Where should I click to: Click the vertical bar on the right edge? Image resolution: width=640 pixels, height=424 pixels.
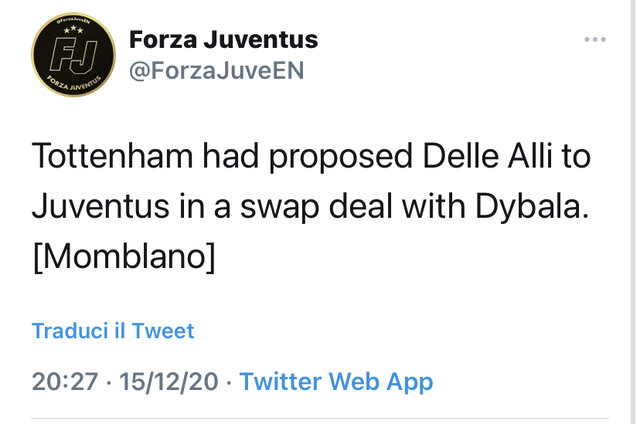[633, 212]
